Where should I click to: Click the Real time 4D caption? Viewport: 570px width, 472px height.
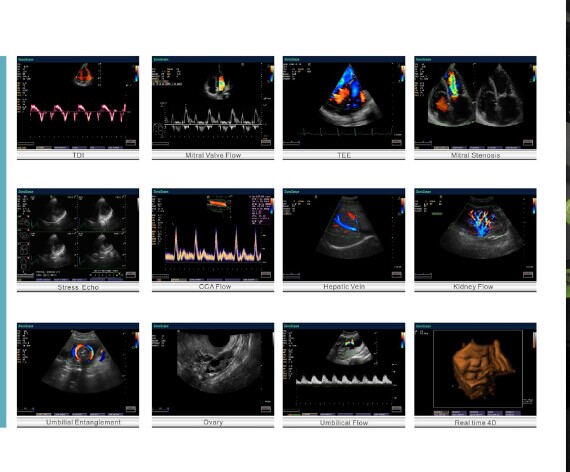(475, 423)
